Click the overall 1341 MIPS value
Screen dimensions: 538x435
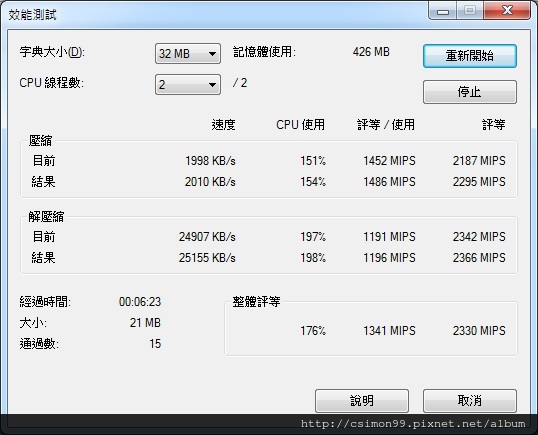389,331
